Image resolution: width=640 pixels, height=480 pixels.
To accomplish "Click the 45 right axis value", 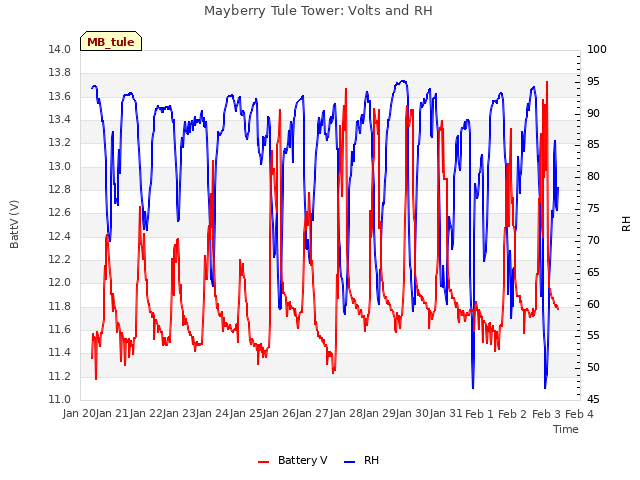I will (x=593, y=400).
